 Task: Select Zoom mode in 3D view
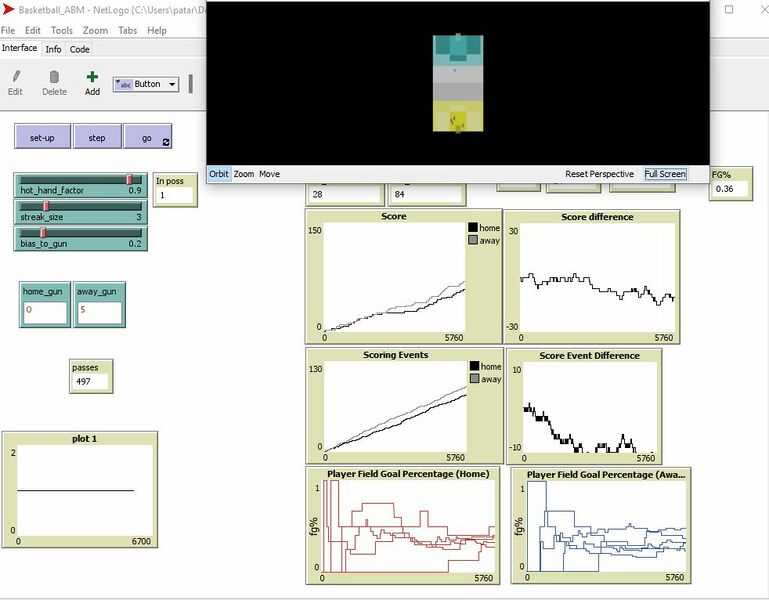click(244, 174)
